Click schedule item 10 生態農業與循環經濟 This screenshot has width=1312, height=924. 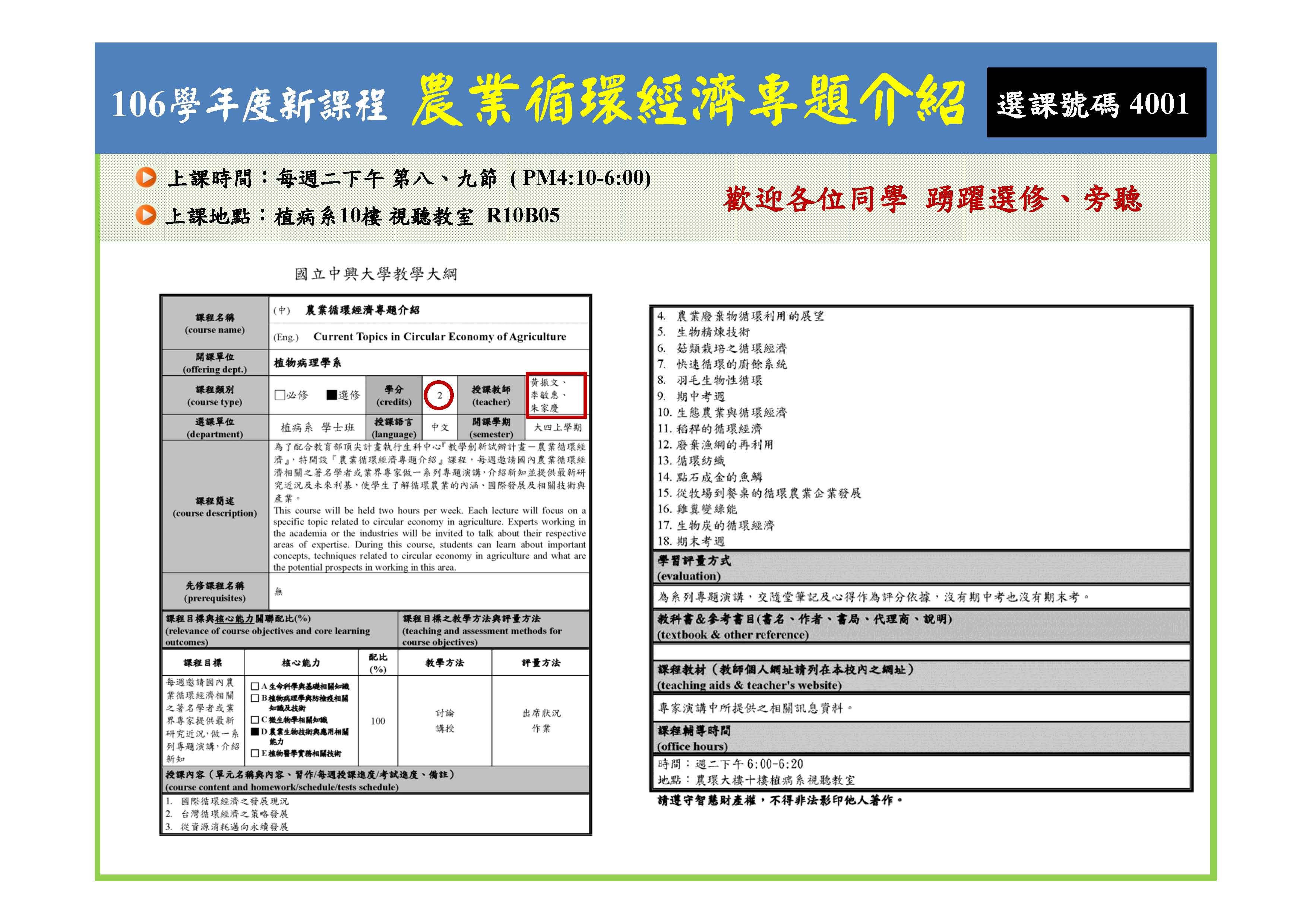pyautogui.click(x=721, y=412)
